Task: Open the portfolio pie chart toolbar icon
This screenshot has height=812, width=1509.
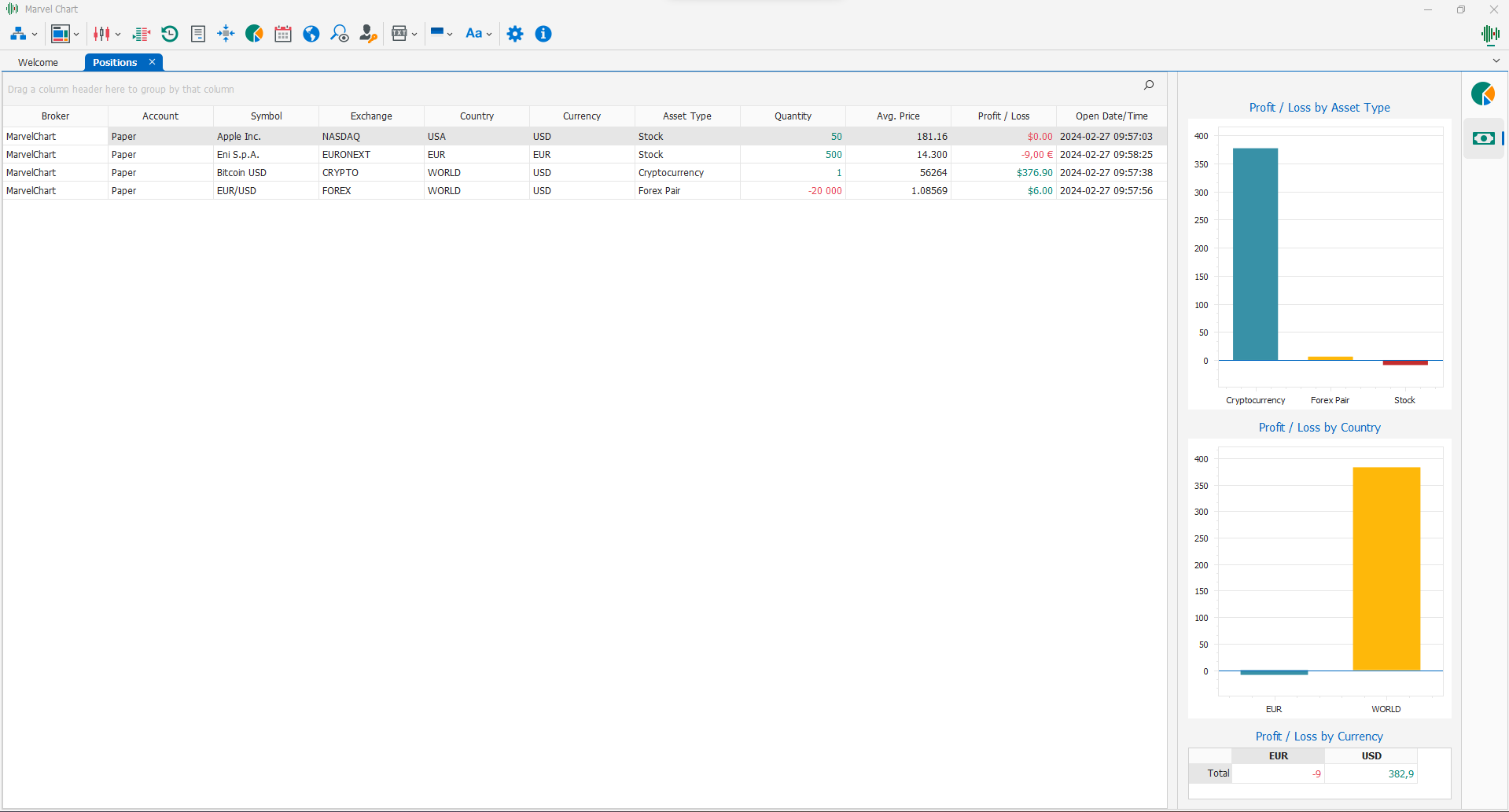Action: coord(254,34)
